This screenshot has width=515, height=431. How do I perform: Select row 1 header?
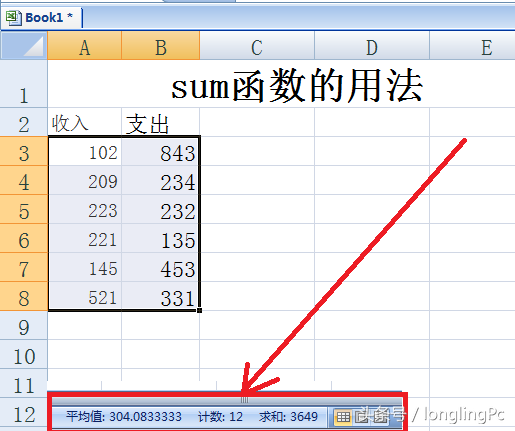[x=24, y=84]
